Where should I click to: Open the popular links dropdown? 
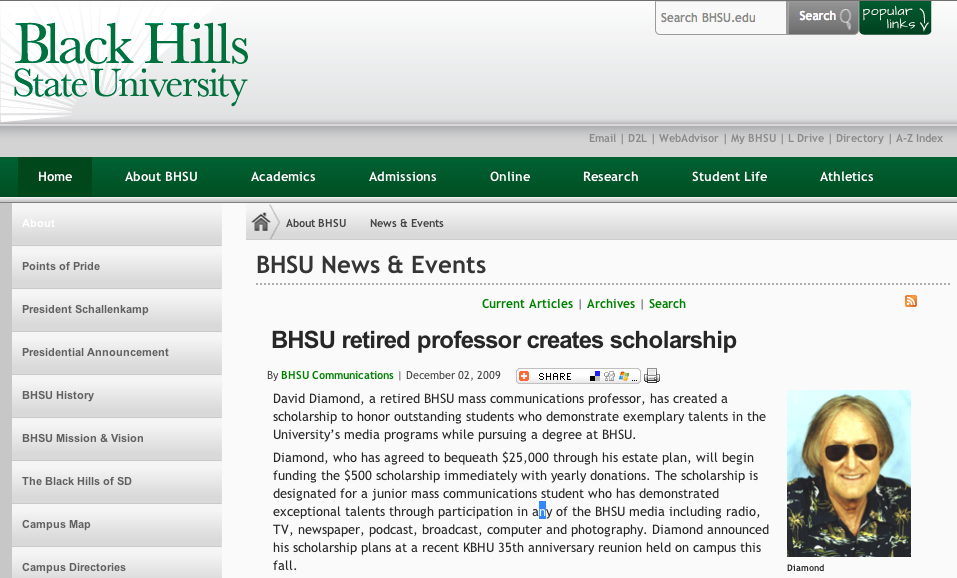[895, 17]
